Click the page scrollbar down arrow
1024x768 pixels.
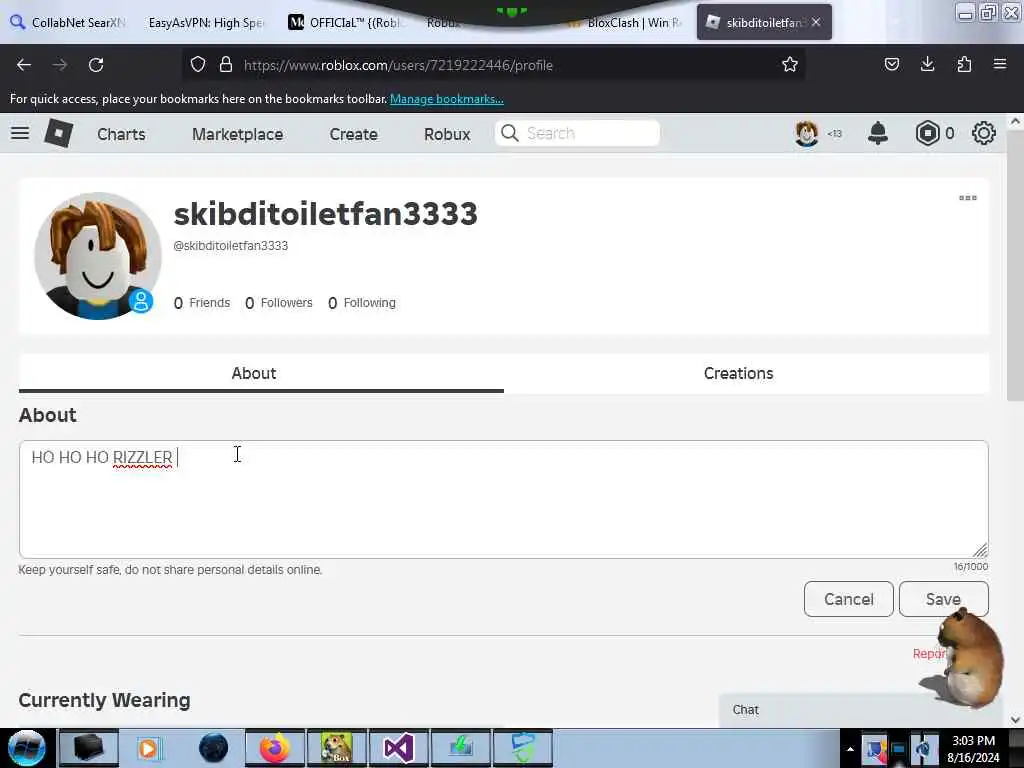coord(1015,720)
